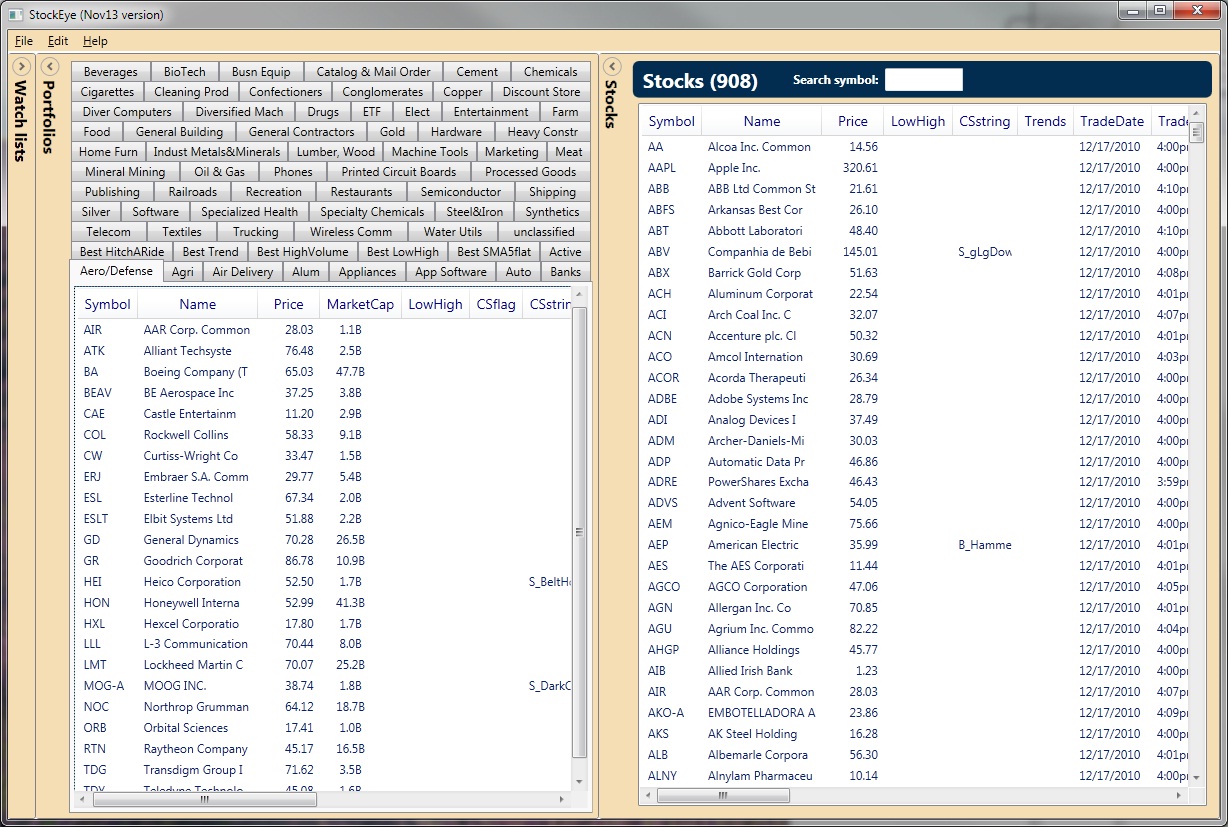Switch to the ETF tab
This screenshot has width=1228, height=827.
pos(371,112)
